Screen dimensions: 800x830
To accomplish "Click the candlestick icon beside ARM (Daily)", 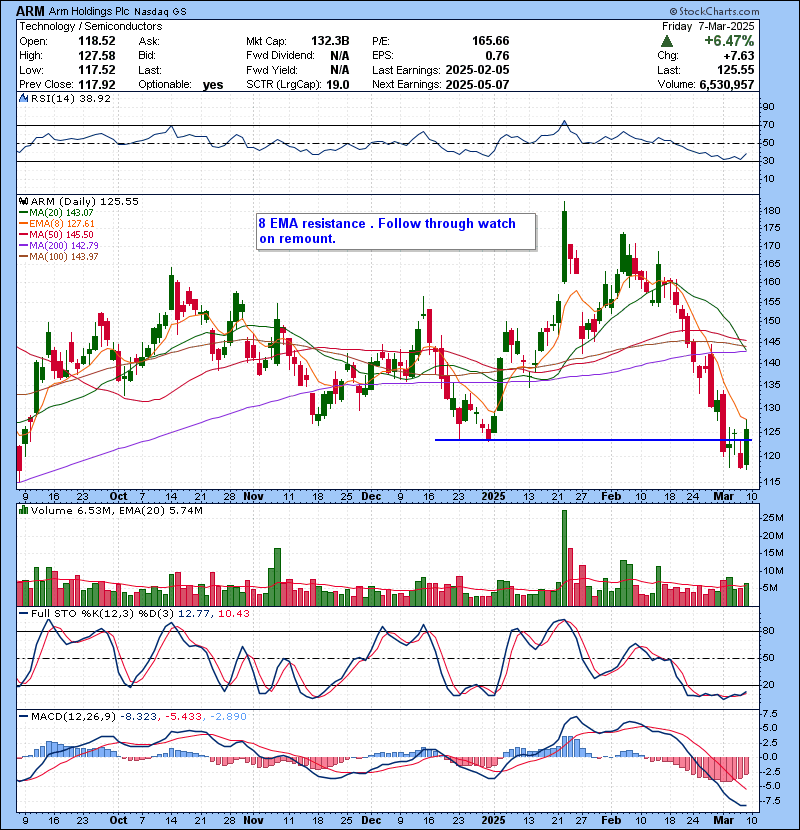I will tap(23, 201).
